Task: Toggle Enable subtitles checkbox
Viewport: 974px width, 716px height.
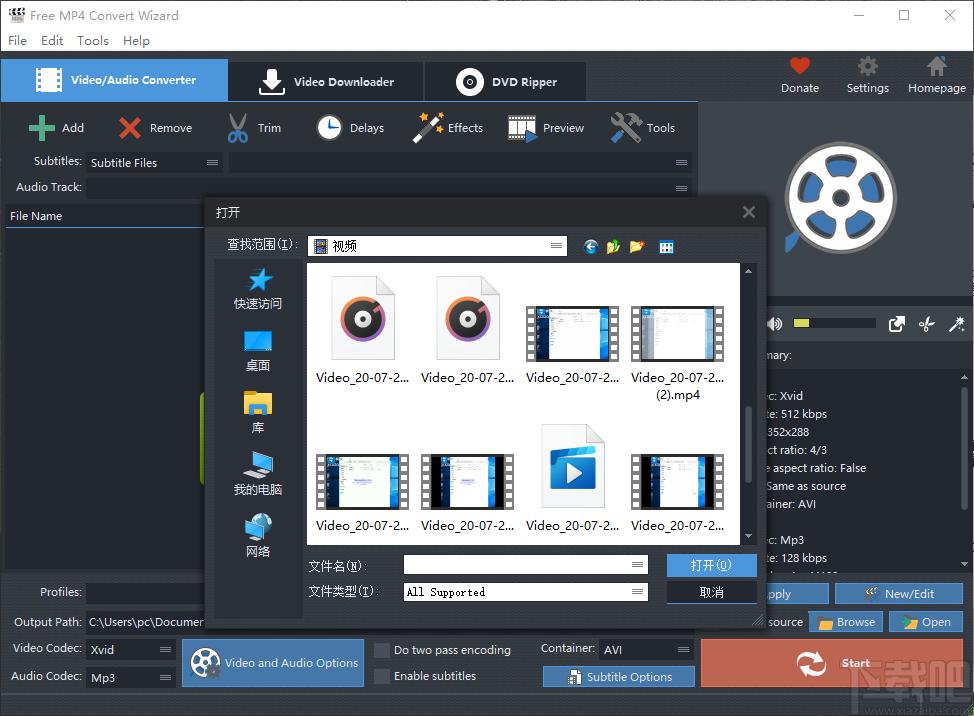Action: [382, 676]
